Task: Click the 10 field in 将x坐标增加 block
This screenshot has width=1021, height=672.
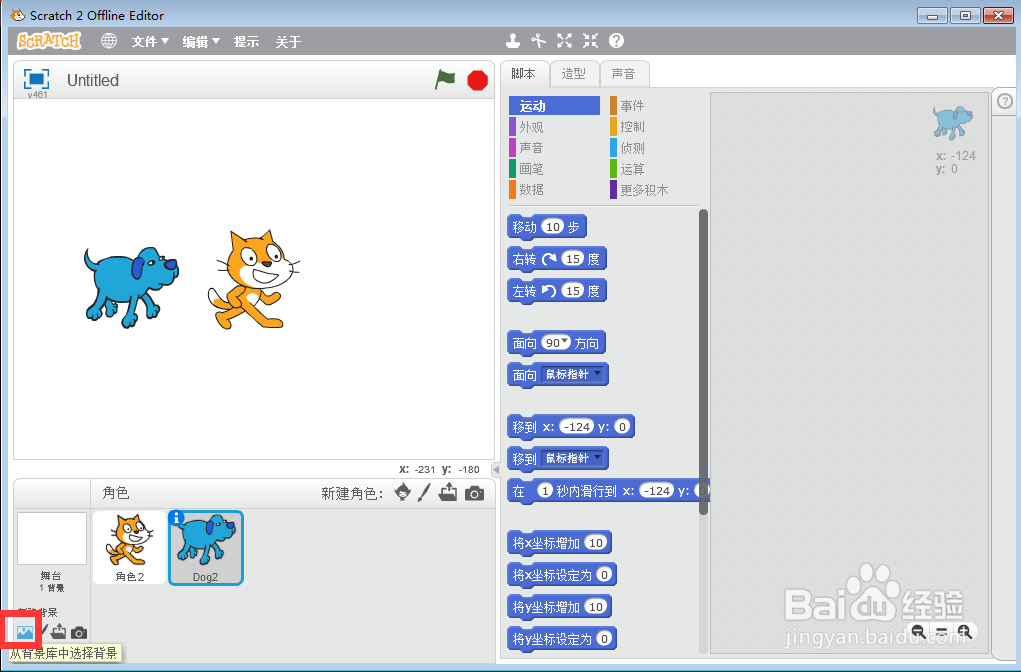Action: click(596, 542)
